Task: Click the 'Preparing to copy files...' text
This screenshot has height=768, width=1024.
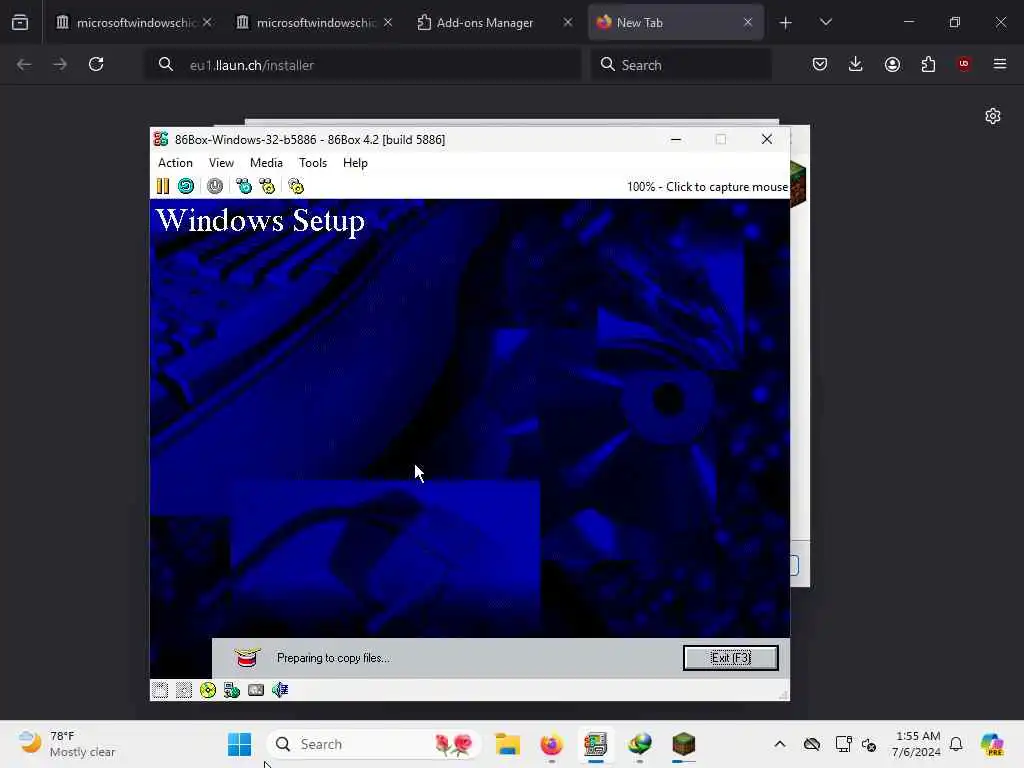Action: pos(333,658)
